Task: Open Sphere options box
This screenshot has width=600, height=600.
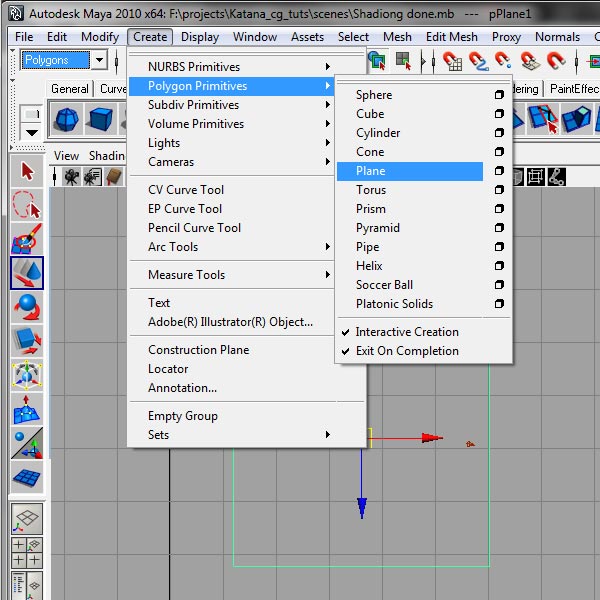Action: pyautogui.click(x=499, y=95)
